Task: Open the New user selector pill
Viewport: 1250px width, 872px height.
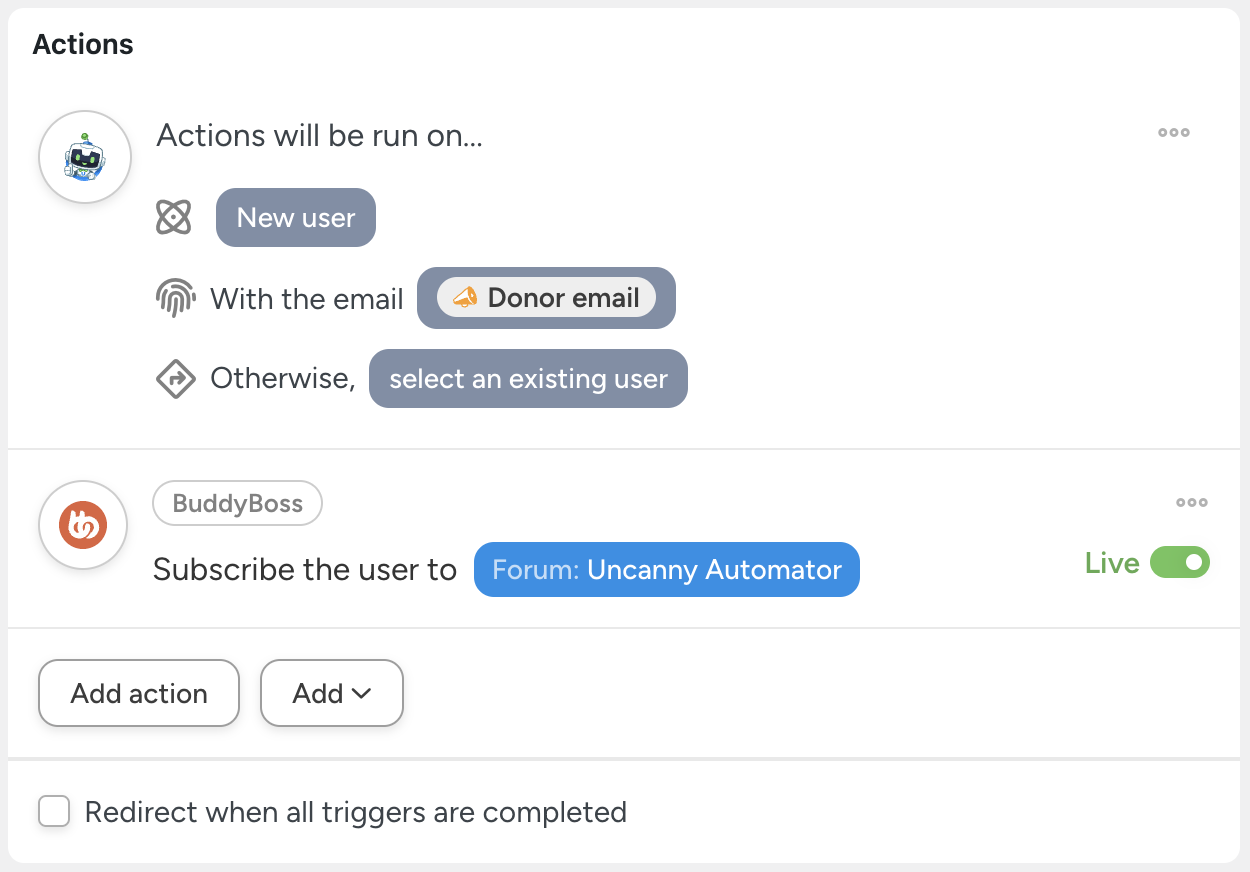Action: click(x=296, y=217)
